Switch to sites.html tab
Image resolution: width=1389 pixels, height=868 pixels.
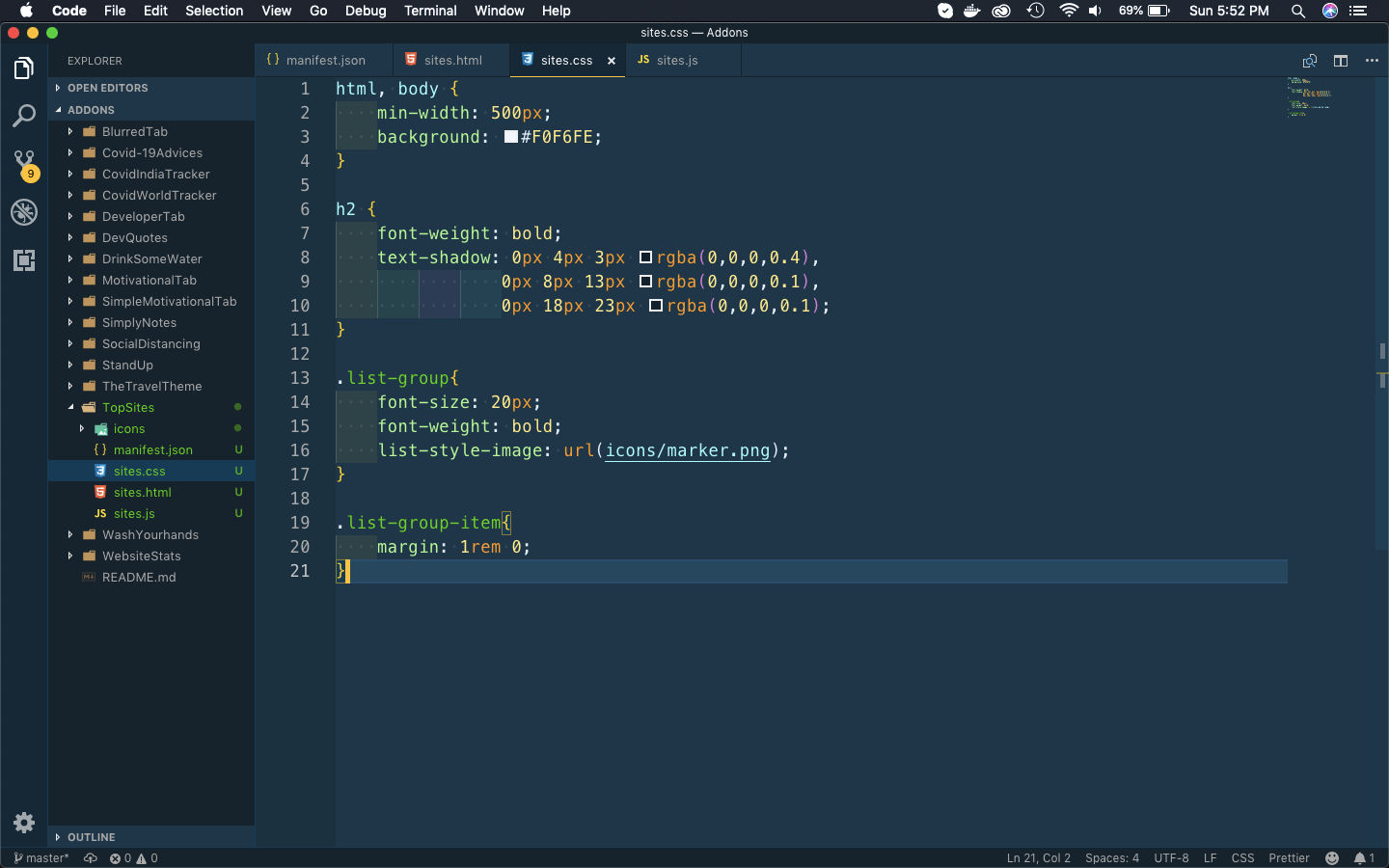pos(451,60)
